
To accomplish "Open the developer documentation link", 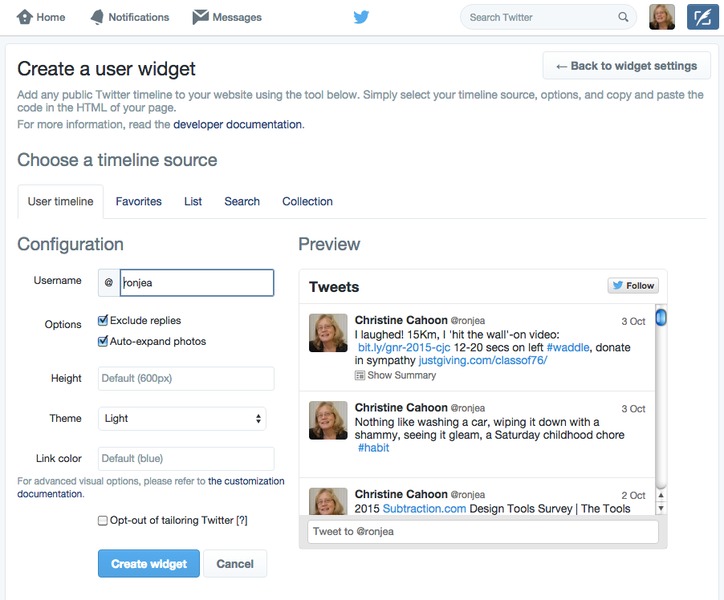I will [237, 125].
